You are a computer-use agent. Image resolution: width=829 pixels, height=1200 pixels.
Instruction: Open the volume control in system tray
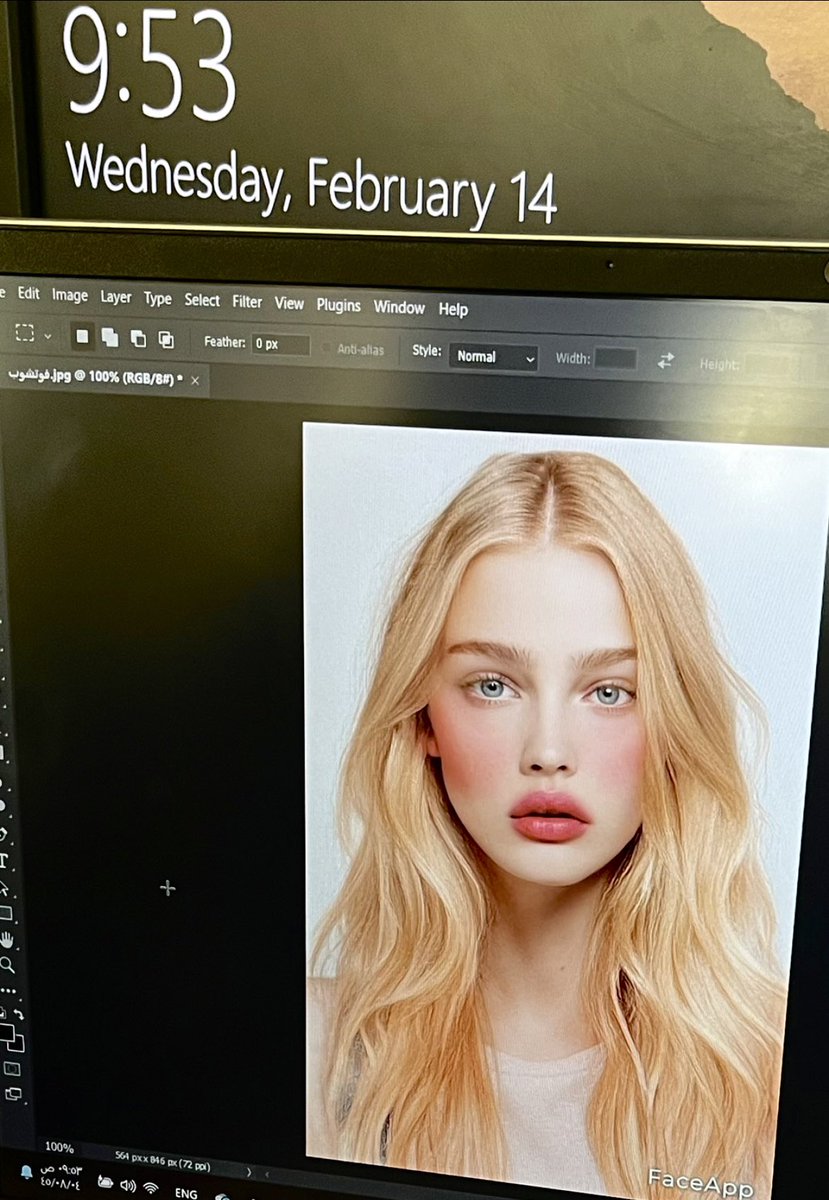(128, 1185)
